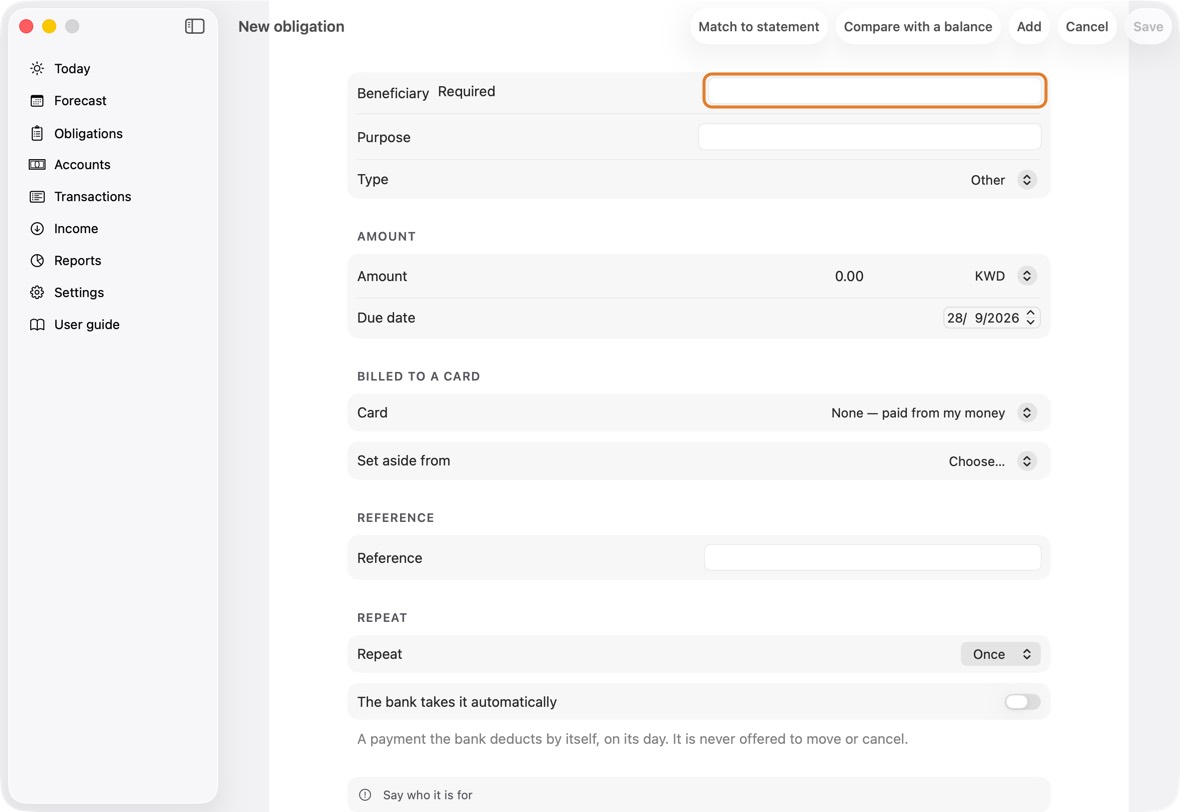Click 'Compare with a balance' button
1180x812 pixels.
click(918, 26)
